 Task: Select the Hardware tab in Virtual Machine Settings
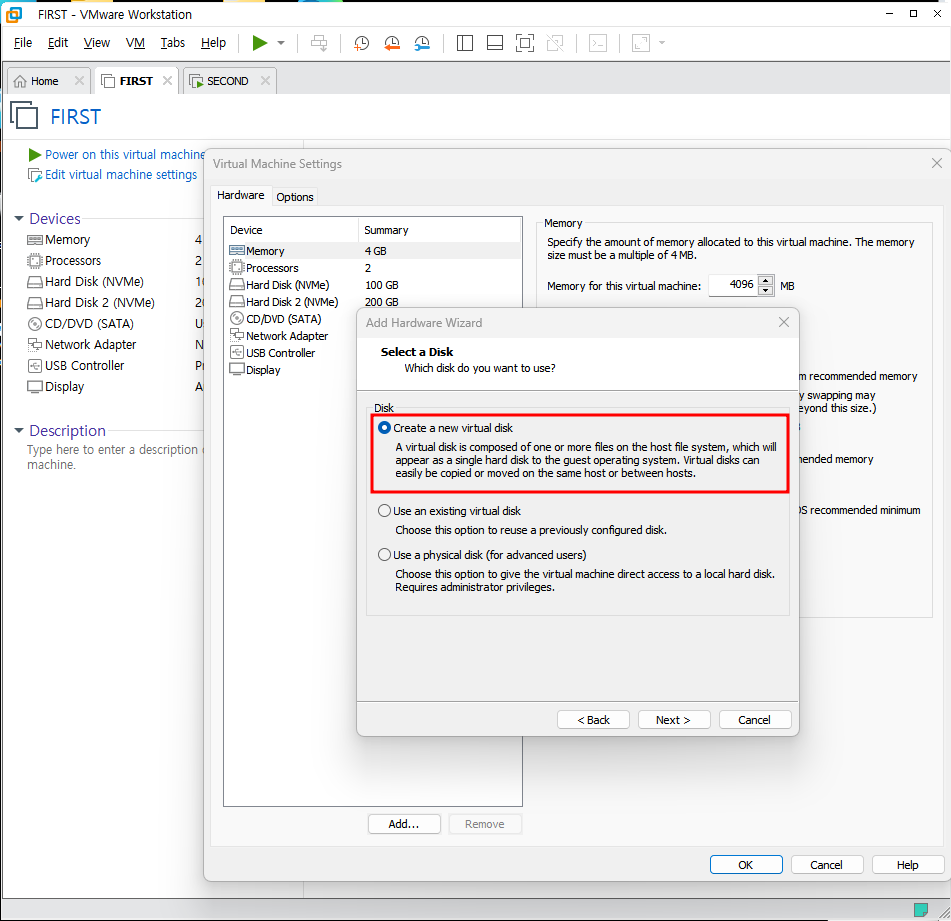pos(241,195)
